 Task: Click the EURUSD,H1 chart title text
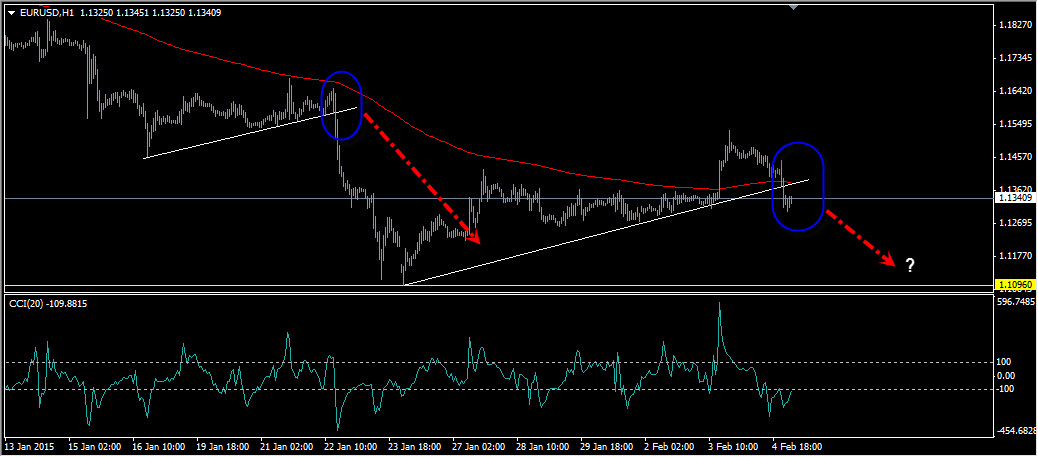click(45, 11)
